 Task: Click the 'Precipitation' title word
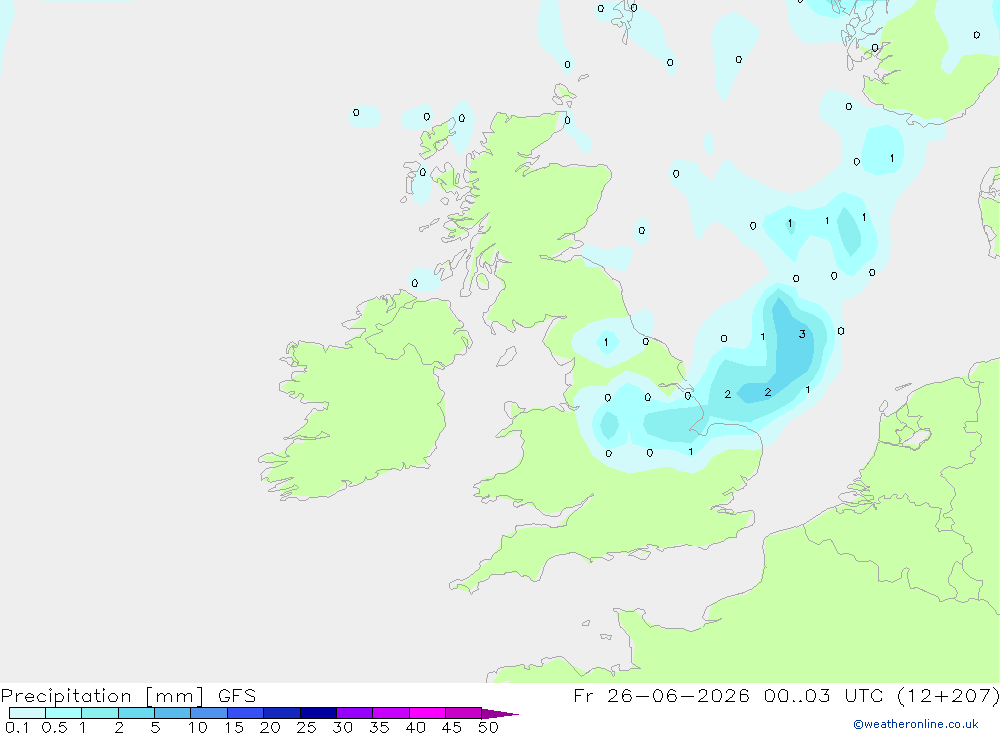point(66,695)
